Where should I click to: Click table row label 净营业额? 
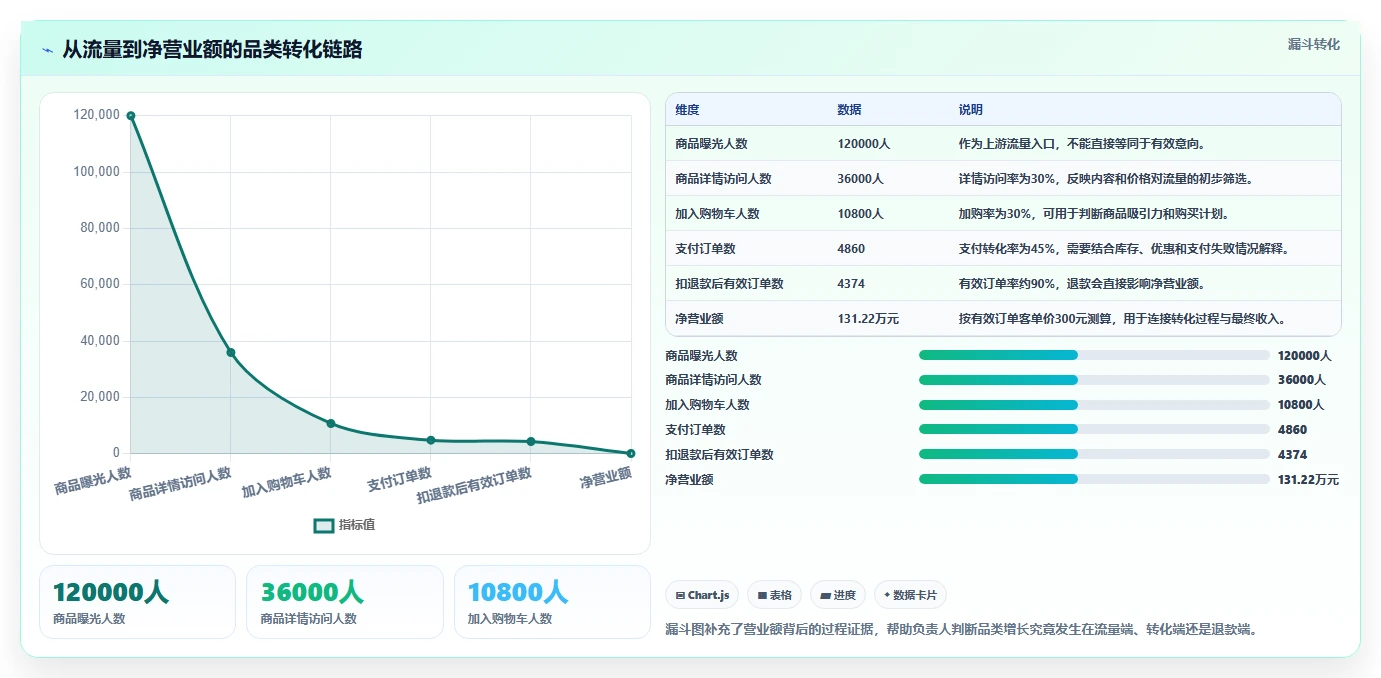point(699,319)
